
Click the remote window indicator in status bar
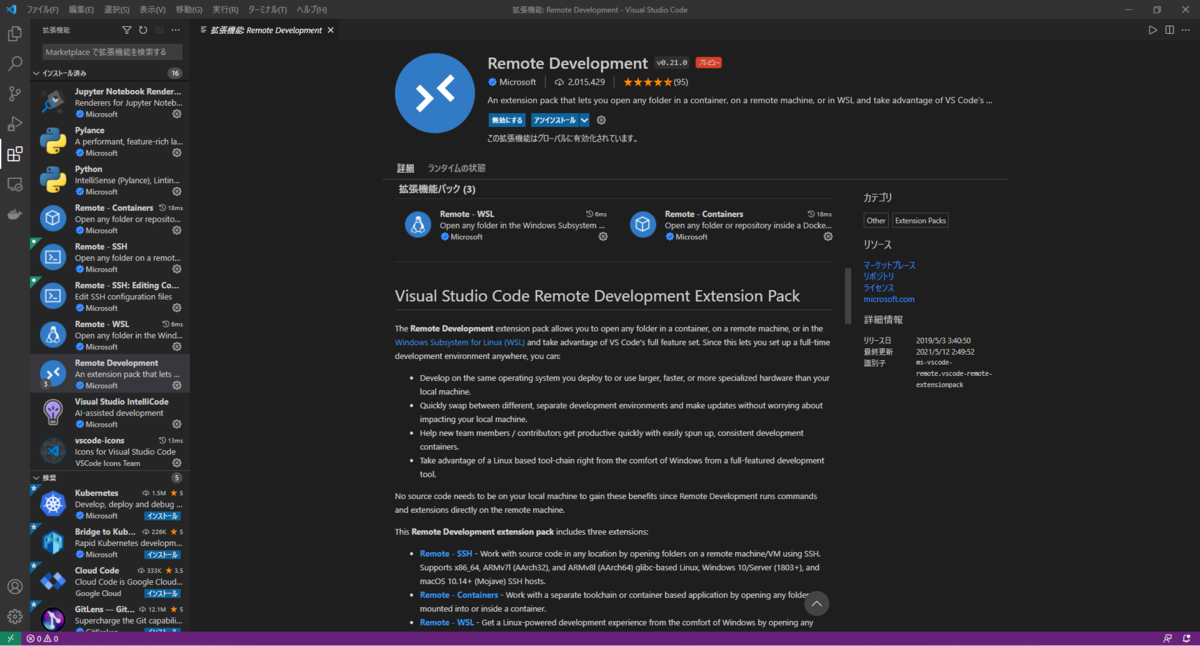[x=10, y=638]
